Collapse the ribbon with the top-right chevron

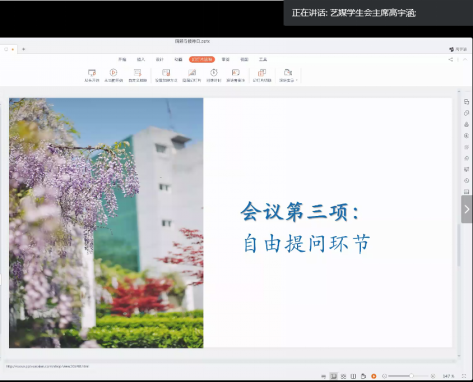(465, 59)
